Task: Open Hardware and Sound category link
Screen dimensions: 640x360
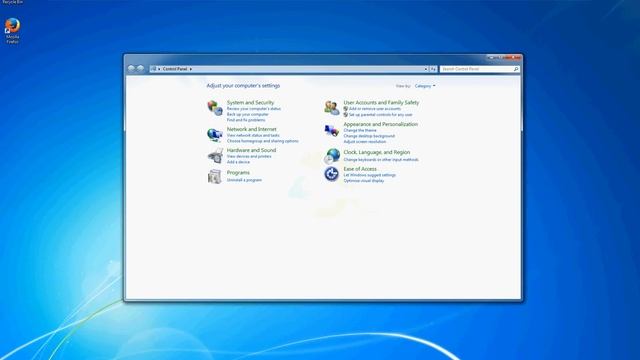Action: click(251, 150)
